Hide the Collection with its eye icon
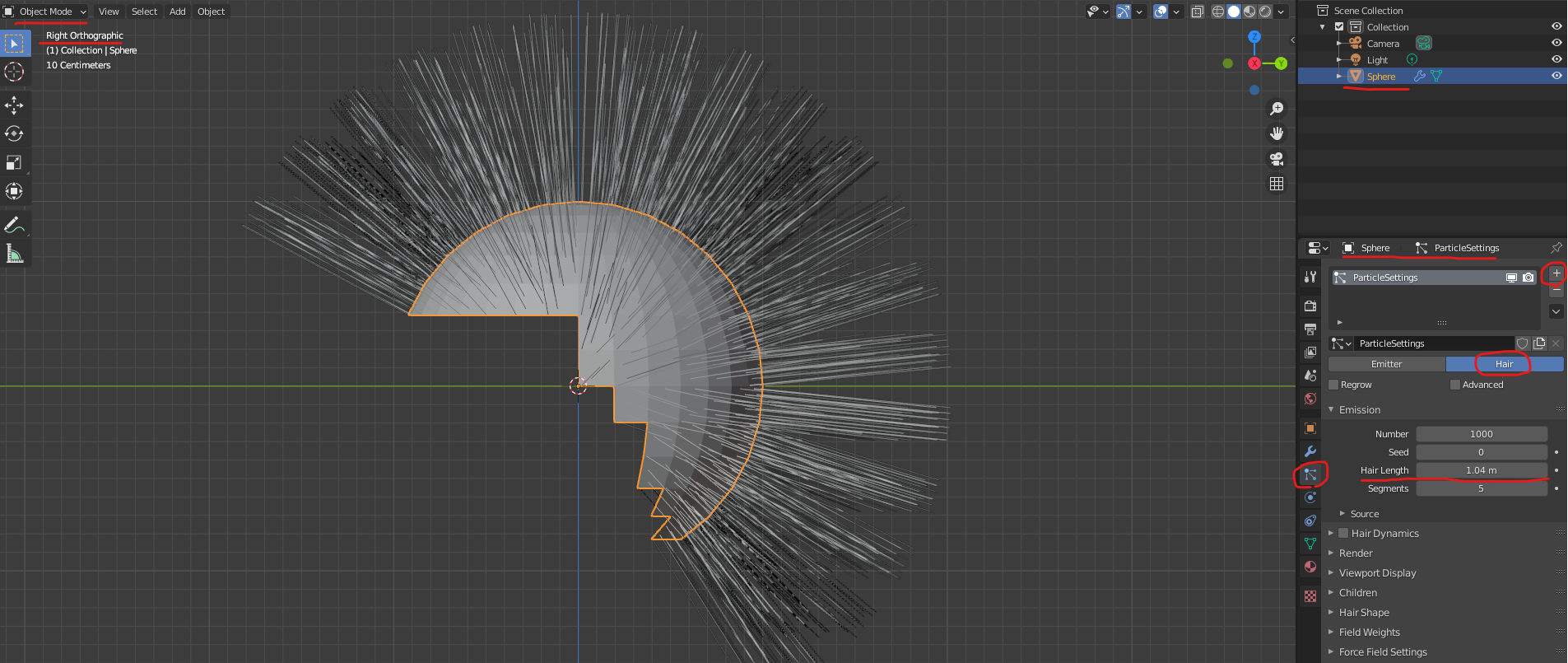 (1556, 26)
